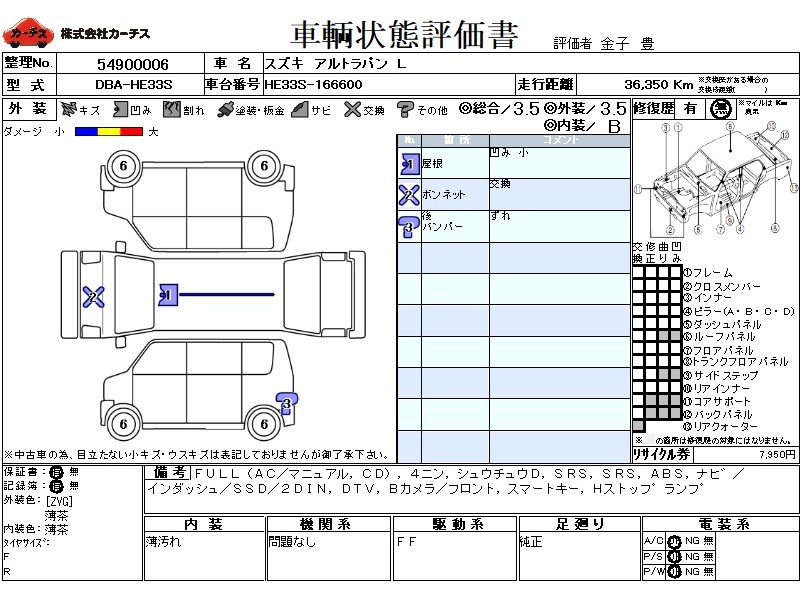
Task: Click the 整理No. field value 54900006
Action: click(x=133, y=64)
